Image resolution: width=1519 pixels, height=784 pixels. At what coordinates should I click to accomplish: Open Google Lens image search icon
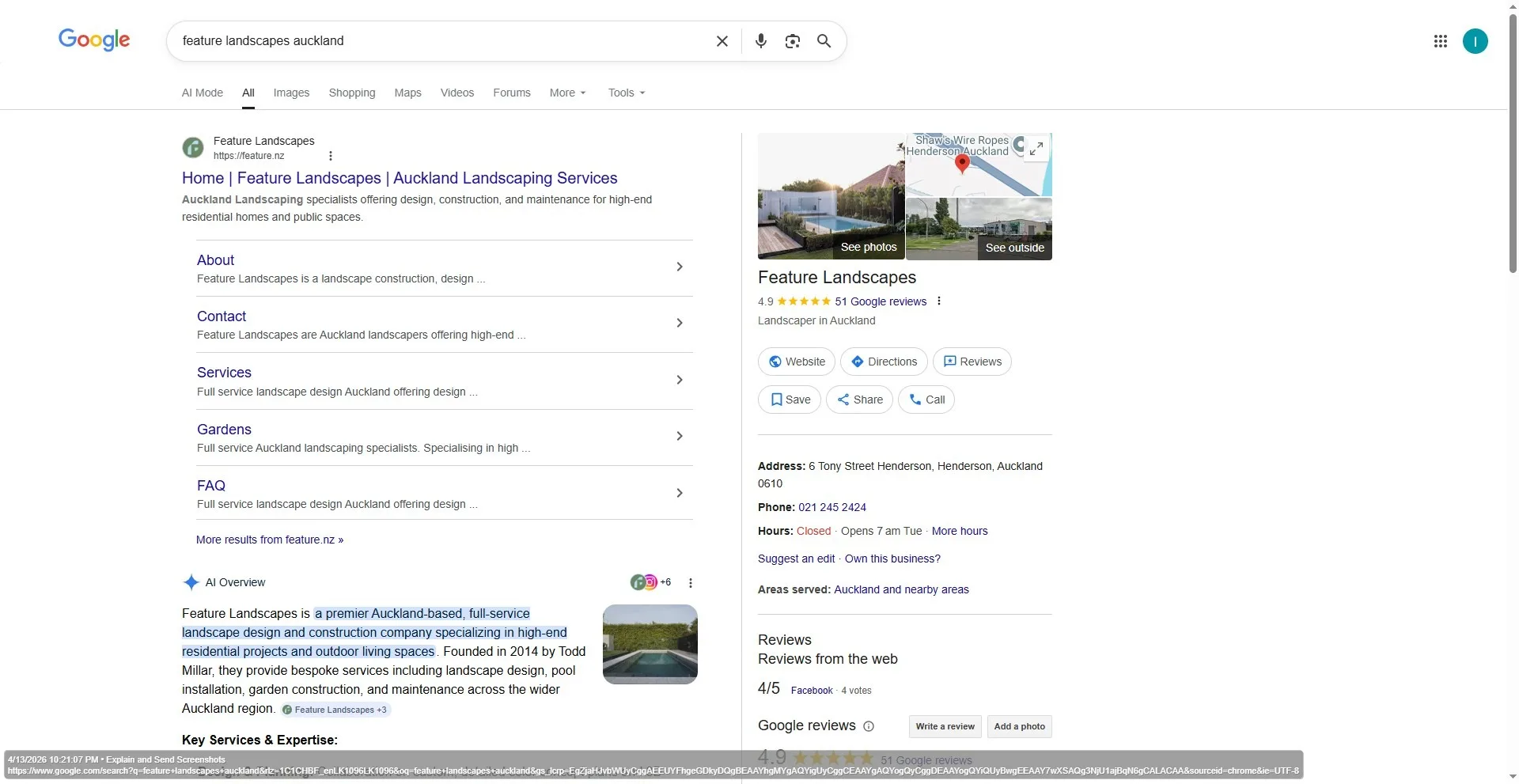pyautogui.click(x=792, y=41)
